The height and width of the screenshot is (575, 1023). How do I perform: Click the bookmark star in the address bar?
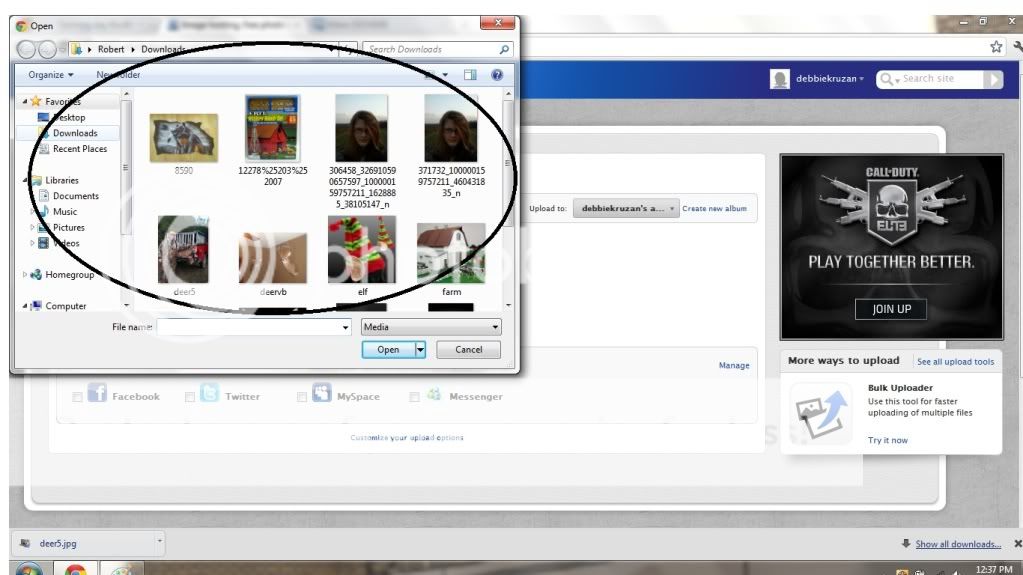tap(996, 47)
